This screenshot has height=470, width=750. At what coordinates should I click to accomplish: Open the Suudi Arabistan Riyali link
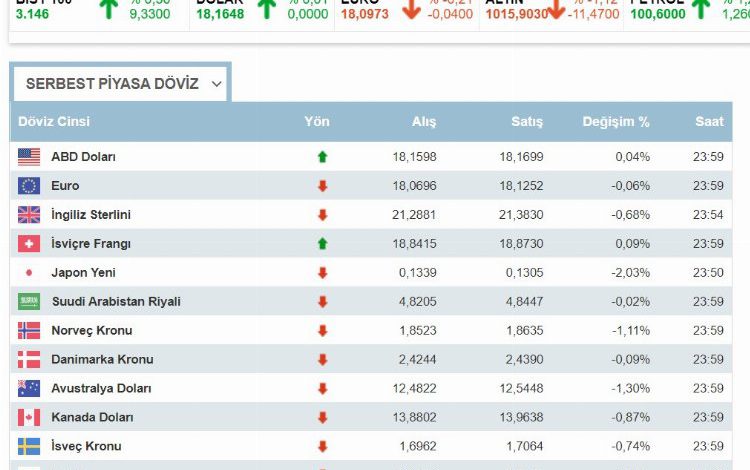(116, 301)
